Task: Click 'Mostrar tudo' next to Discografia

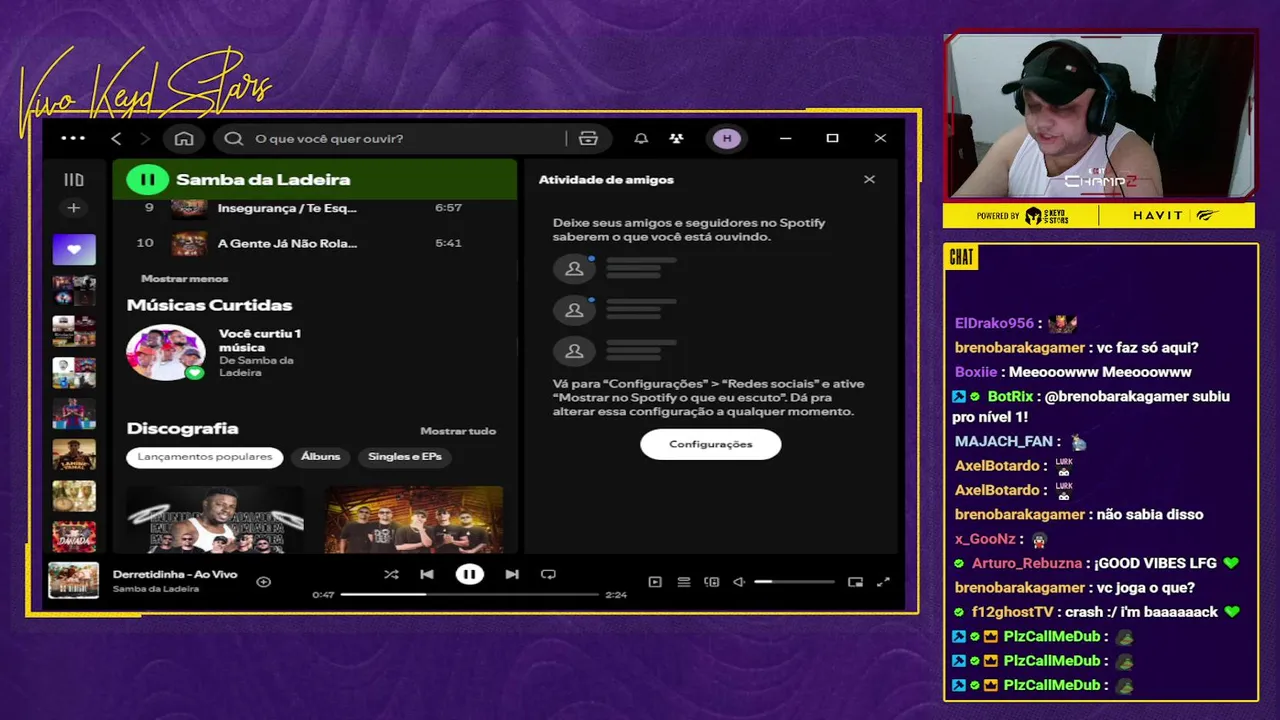Action: point(458,431)
